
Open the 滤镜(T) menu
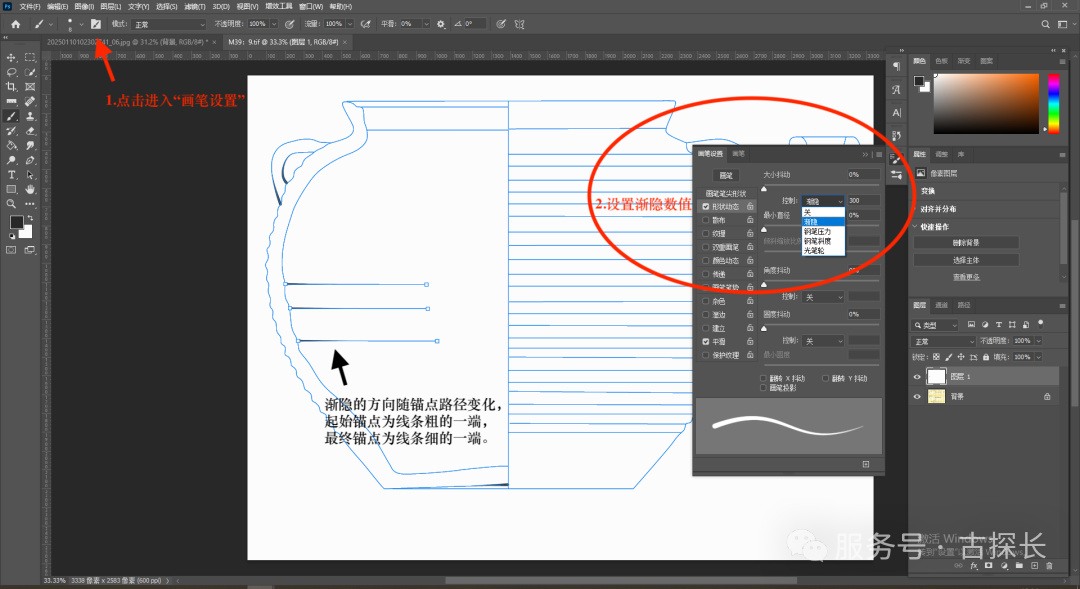(195, 6)
